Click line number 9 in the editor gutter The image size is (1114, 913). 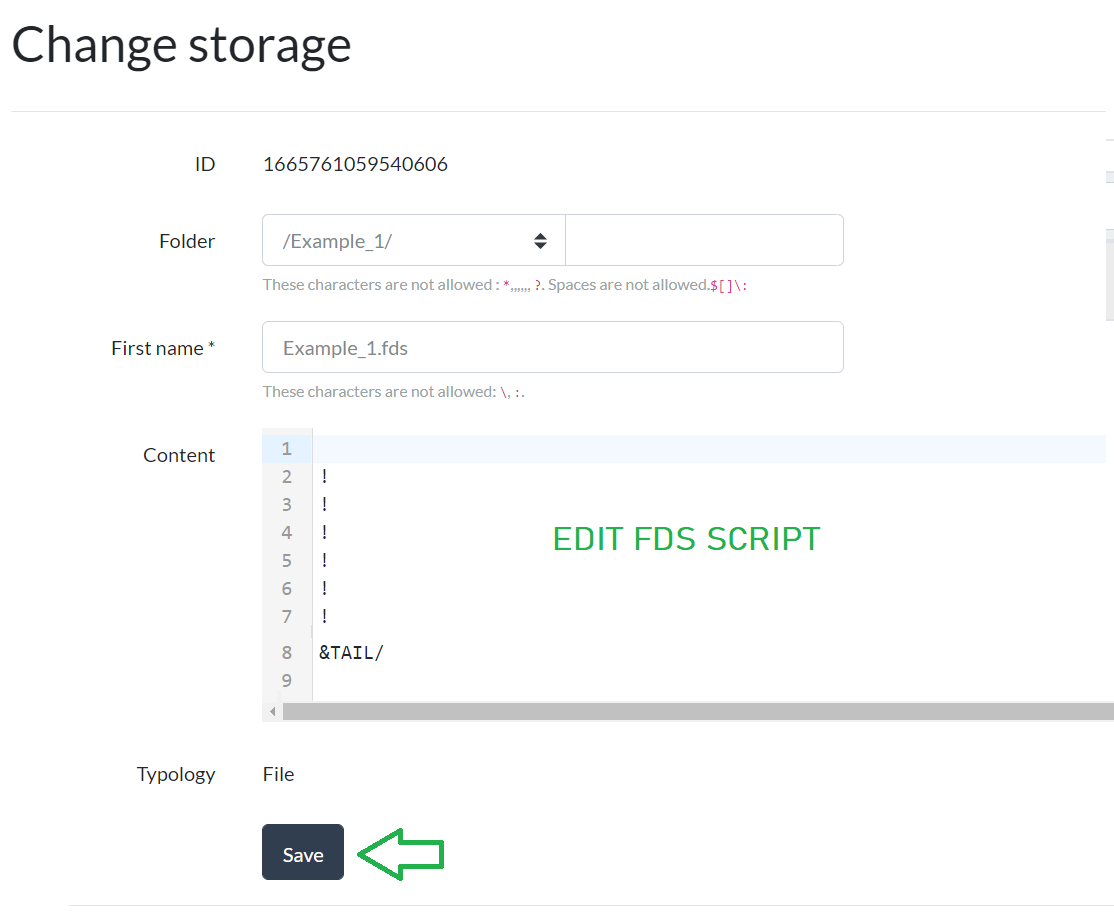pos(287,680)
